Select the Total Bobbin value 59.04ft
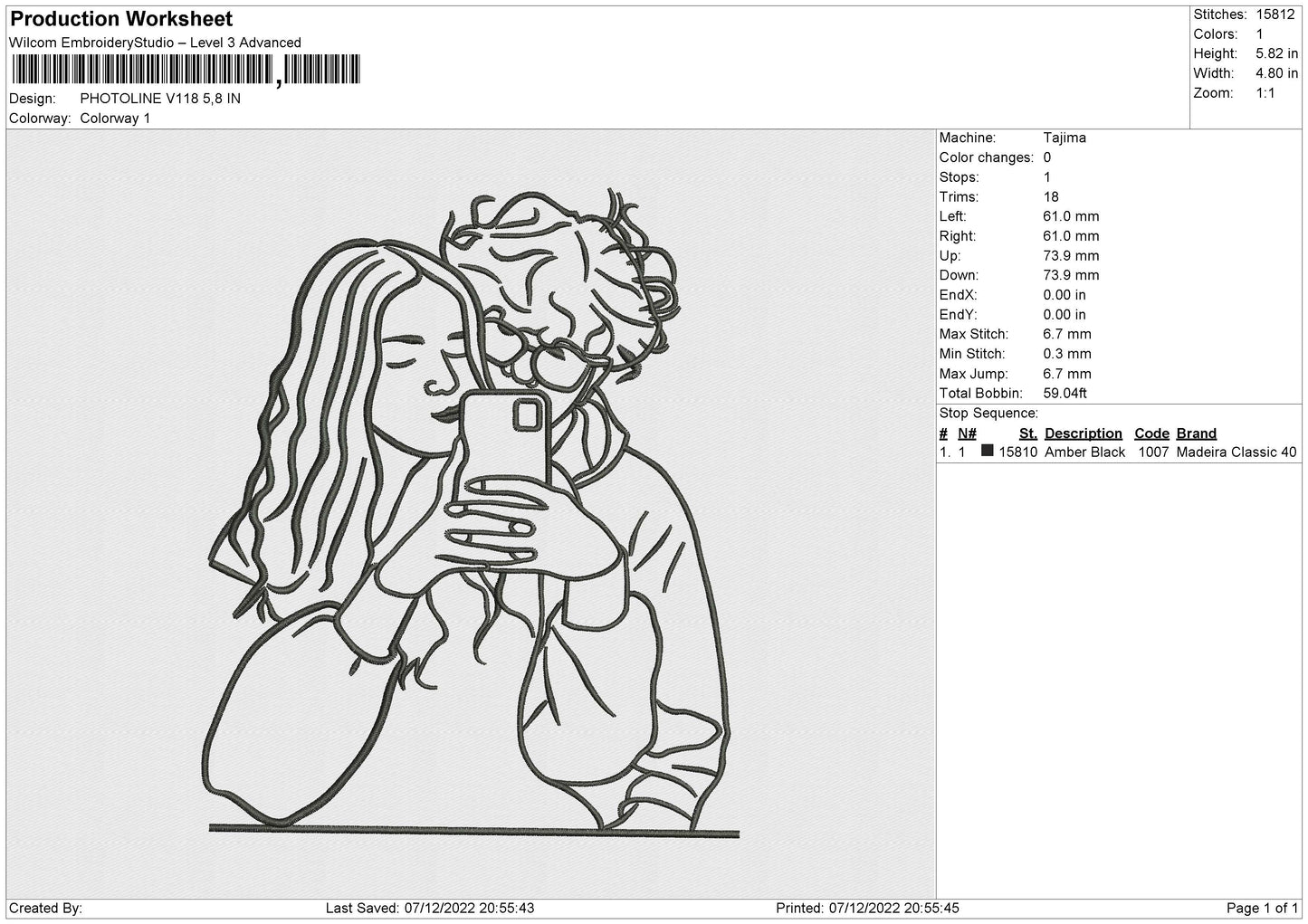 (x=1065, y=394)
